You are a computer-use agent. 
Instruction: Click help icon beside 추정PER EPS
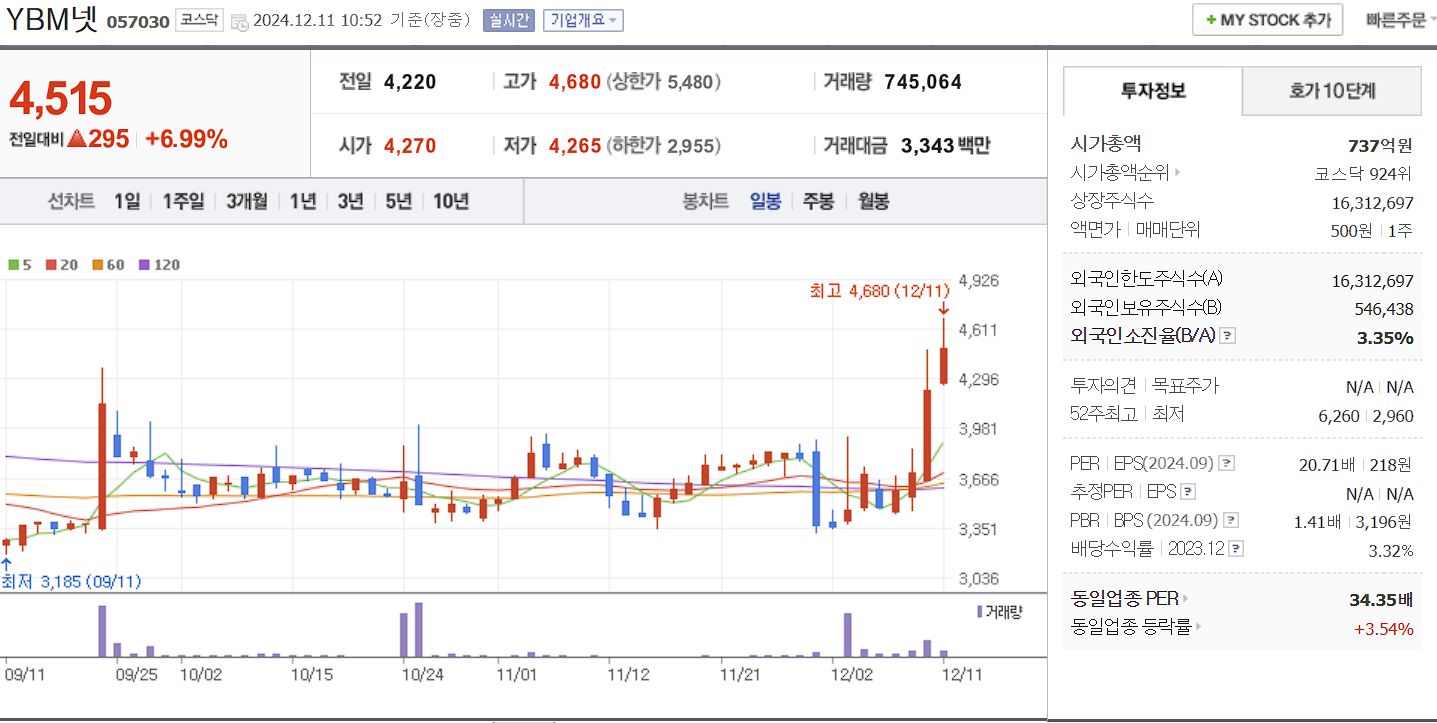point(1187,491)
